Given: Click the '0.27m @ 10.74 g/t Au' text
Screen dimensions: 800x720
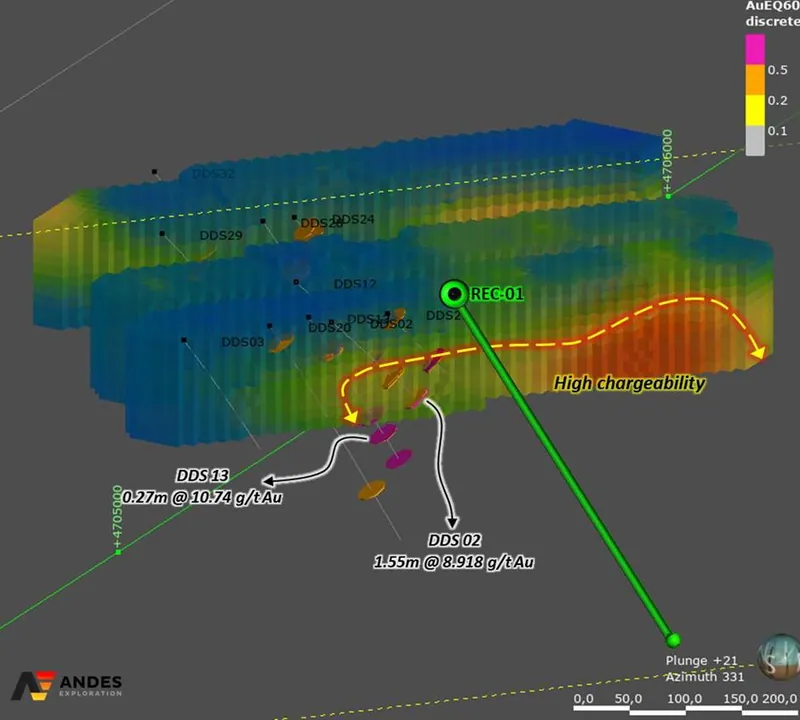Looking at the screenshot, I should coord(202,497).
